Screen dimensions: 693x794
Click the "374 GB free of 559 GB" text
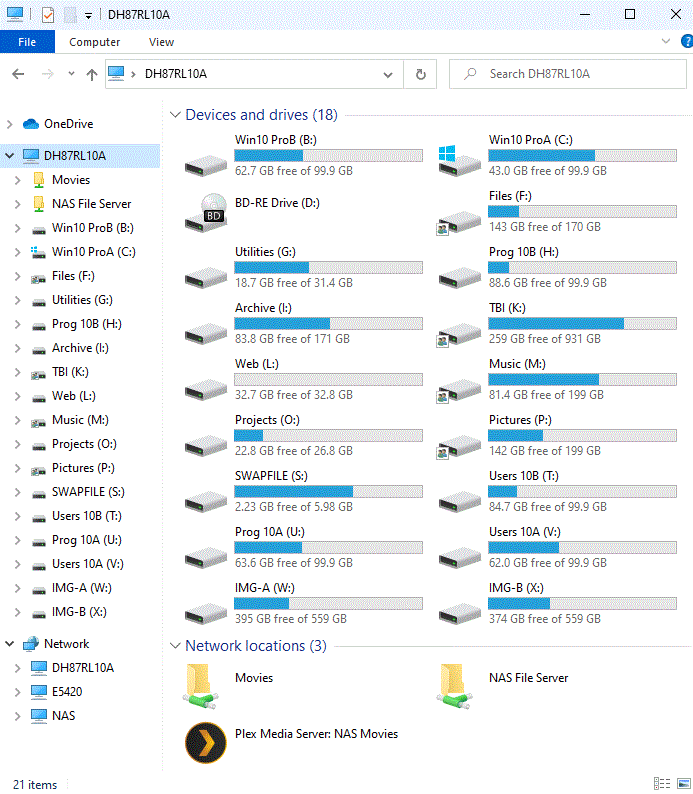[x=545, y=619]
